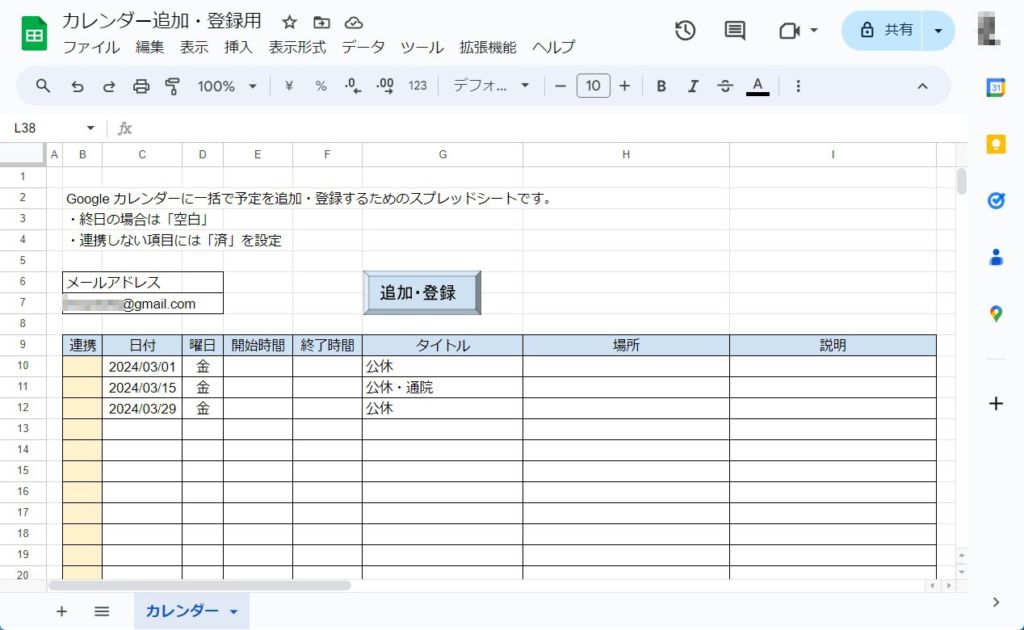Image resolution: width=1024 pixels, height=630 pixels.
Task: Open Google Maps side panel icon
Action: [995, 314]
